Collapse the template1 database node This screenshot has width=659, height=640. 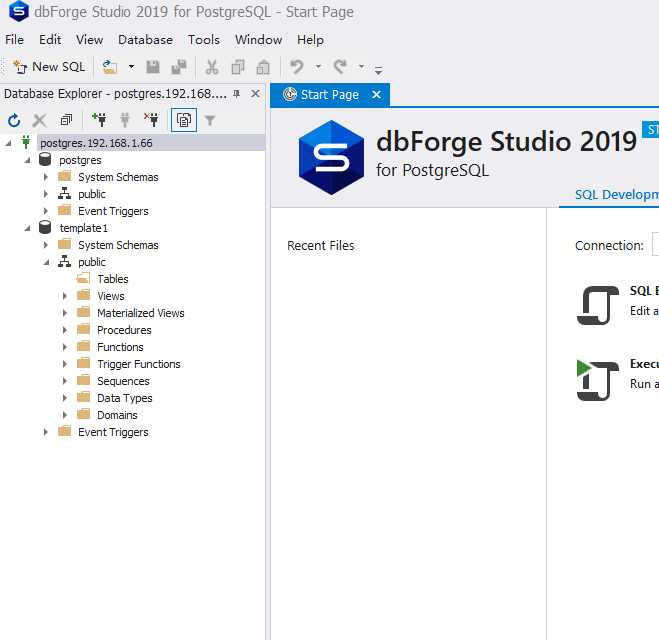(27, 228)
